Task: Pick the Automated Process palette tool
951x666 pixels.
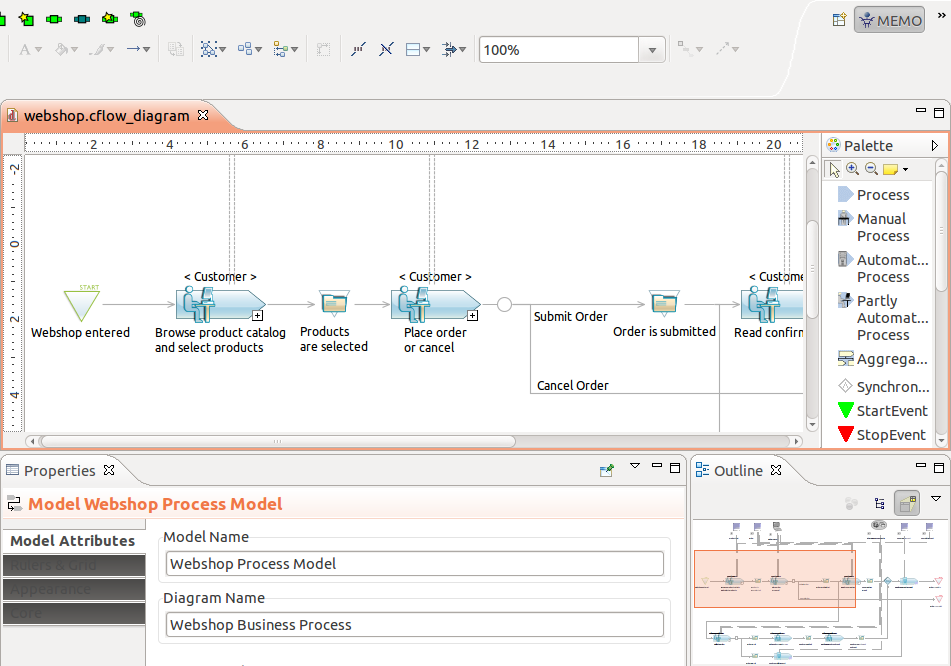Action: click(883, 268)
